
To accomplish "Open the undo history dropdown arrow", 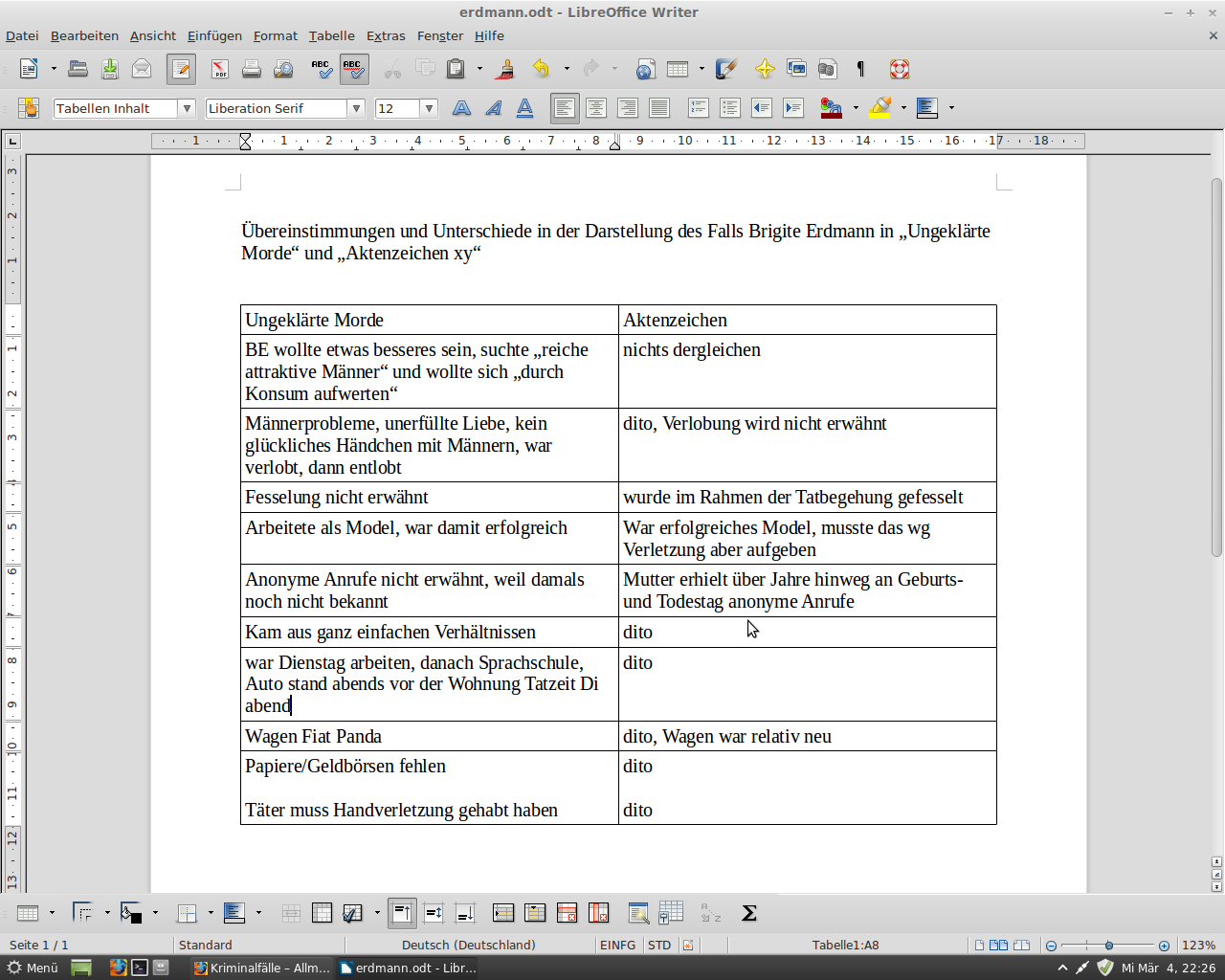I will click(567, 69).
